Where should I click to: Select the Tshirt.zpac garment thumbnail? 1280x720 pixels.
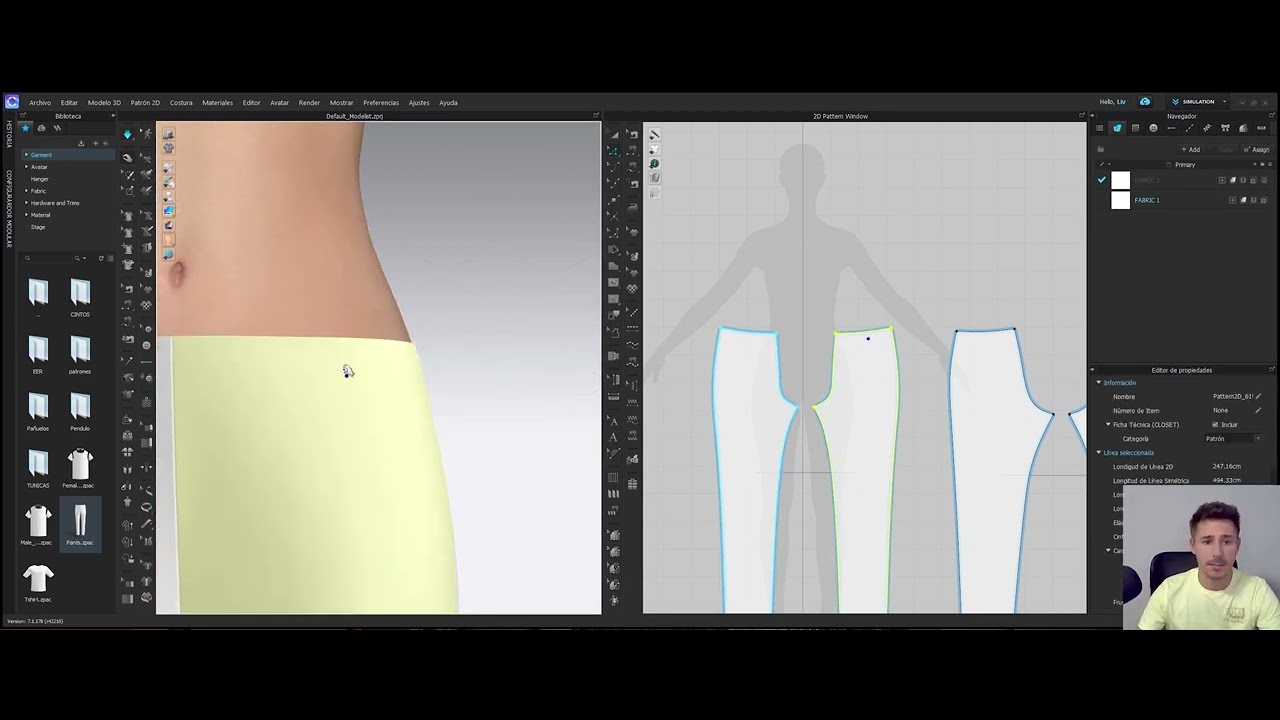[x=38, y=582]
